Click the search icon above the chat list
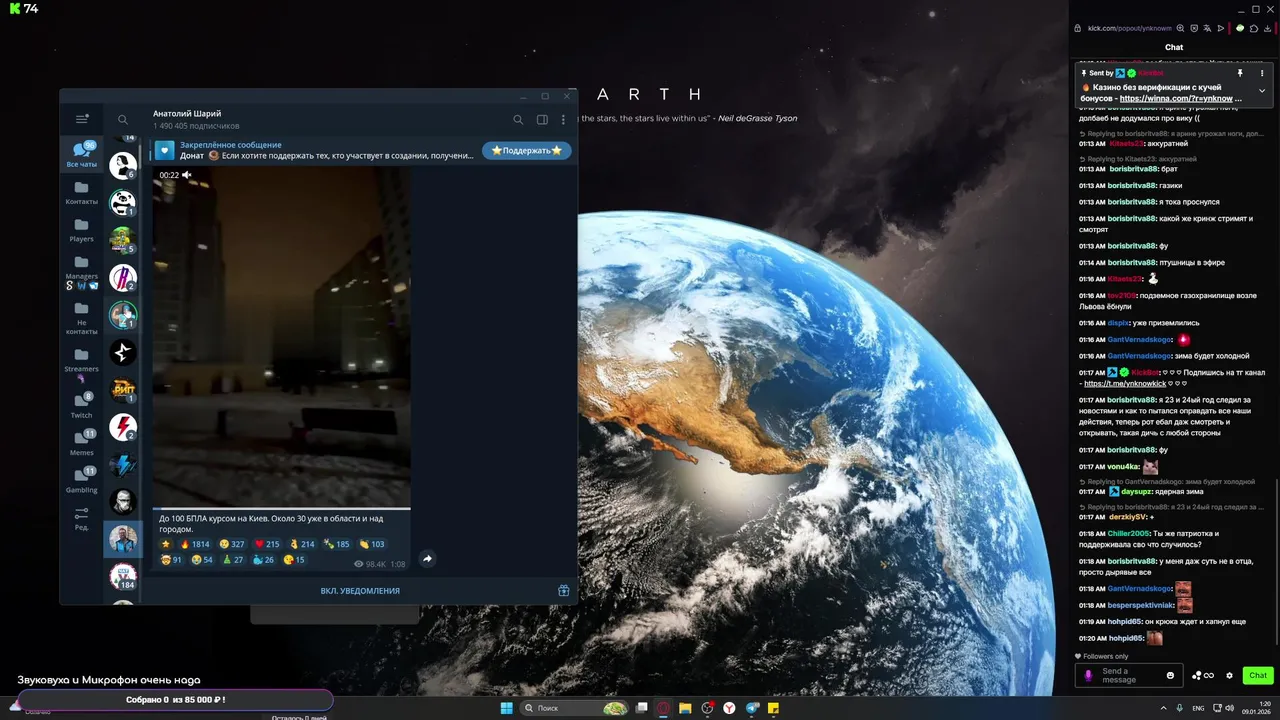Viewport: 1280px width, 720px height. pyautogui.click(x=123, y=119)
